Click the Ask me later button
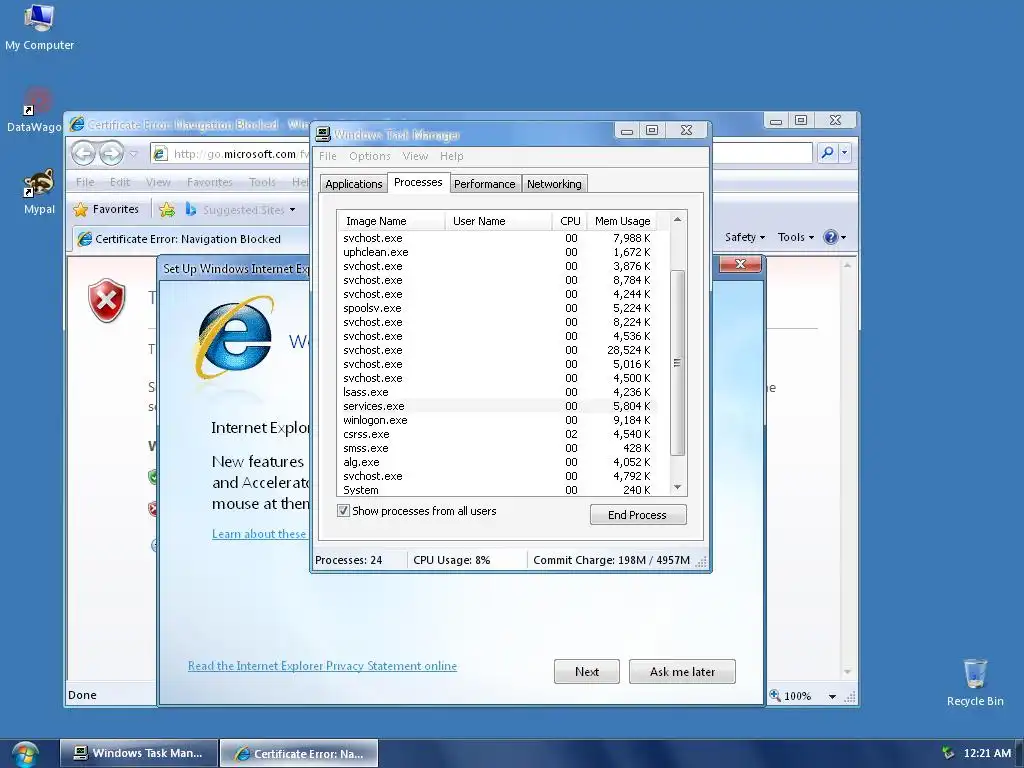Viewport: 1024px width, 768px height. pos(682,671)
